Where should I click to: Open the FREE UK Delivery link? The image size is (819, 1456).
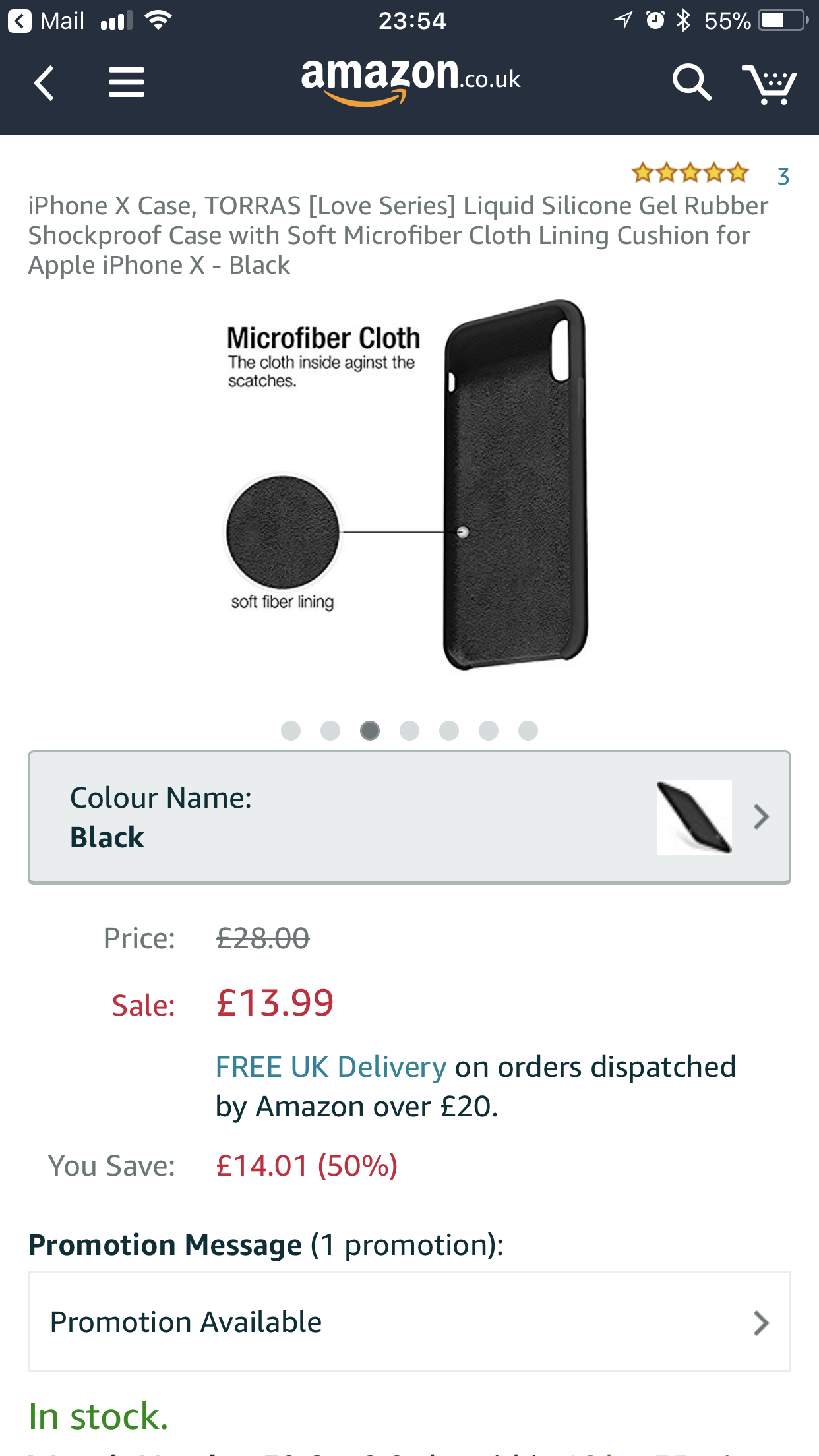click(x=331, y=1067)
